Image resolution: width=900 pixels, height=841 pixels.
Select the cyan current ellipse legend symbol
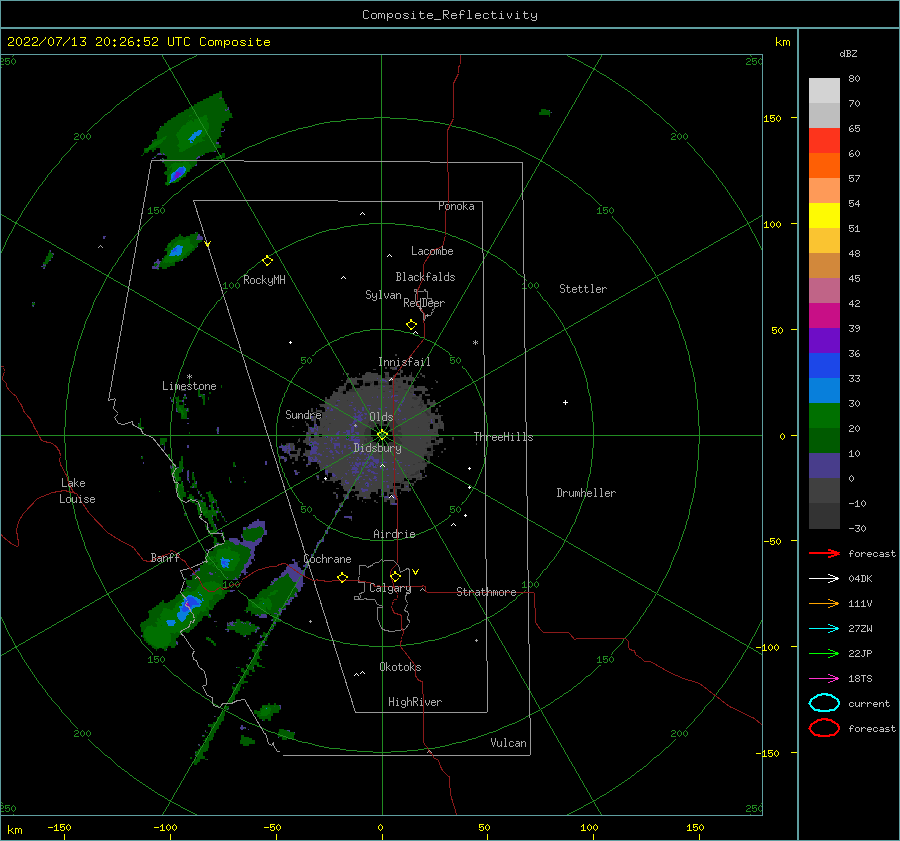point(824,703)
